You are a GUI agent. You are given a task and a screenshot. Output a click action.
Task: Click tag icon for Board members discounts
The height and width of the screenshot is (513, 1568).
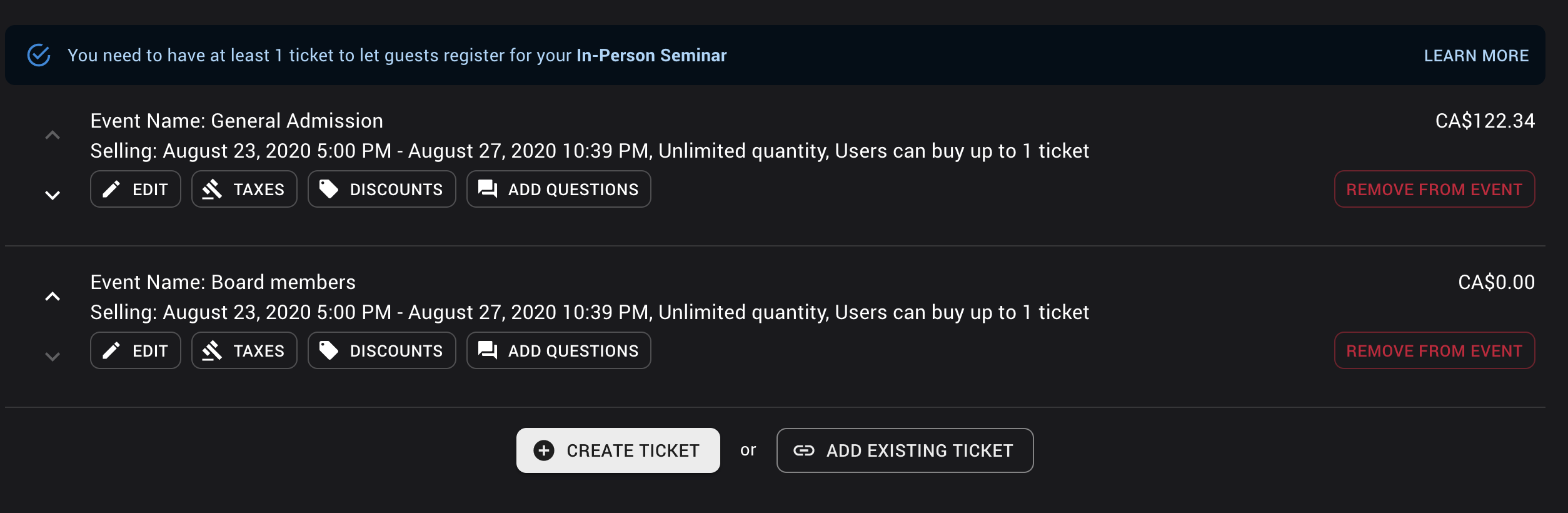point(329,350)
